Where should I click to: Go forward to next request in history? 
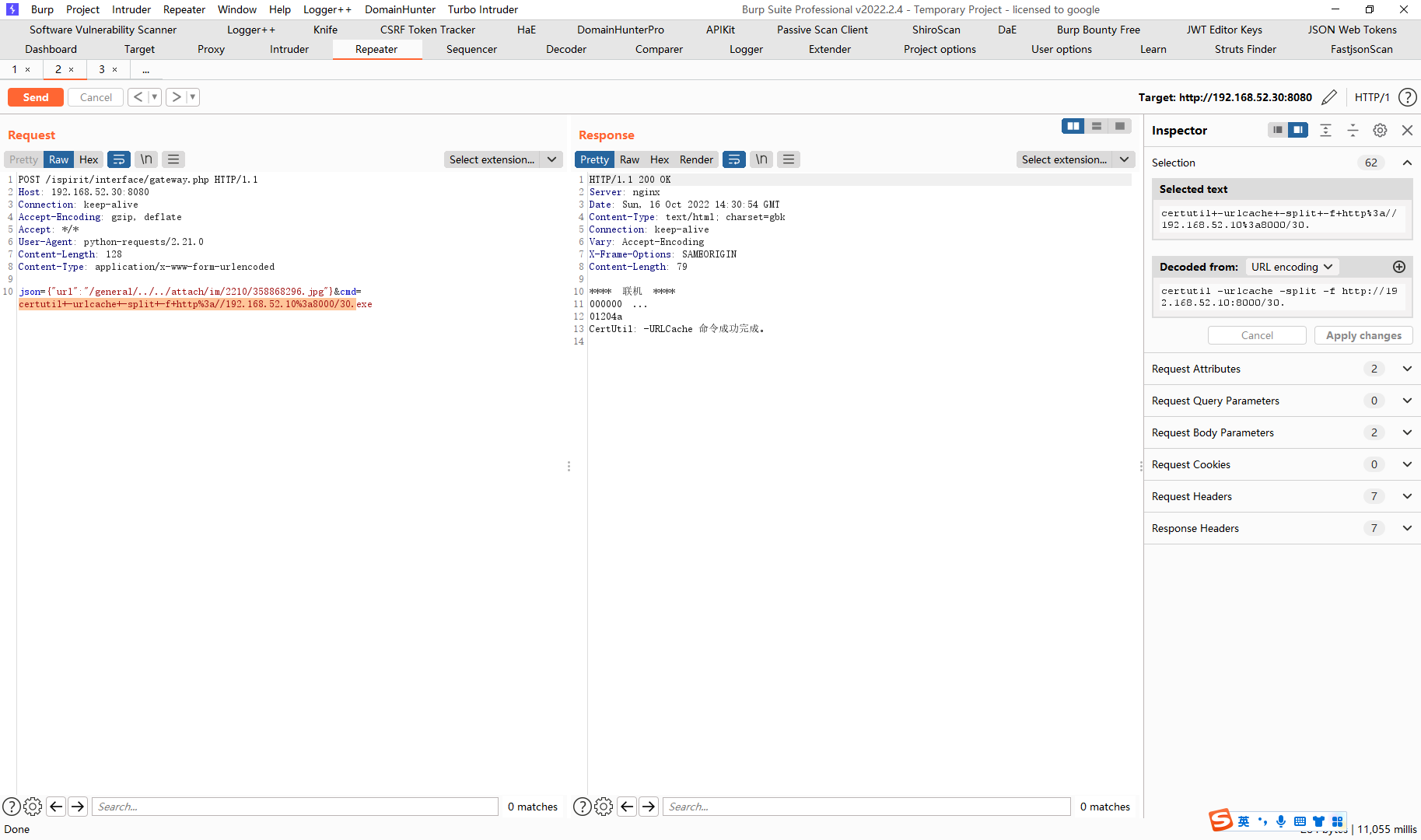[x=177, y=97]
